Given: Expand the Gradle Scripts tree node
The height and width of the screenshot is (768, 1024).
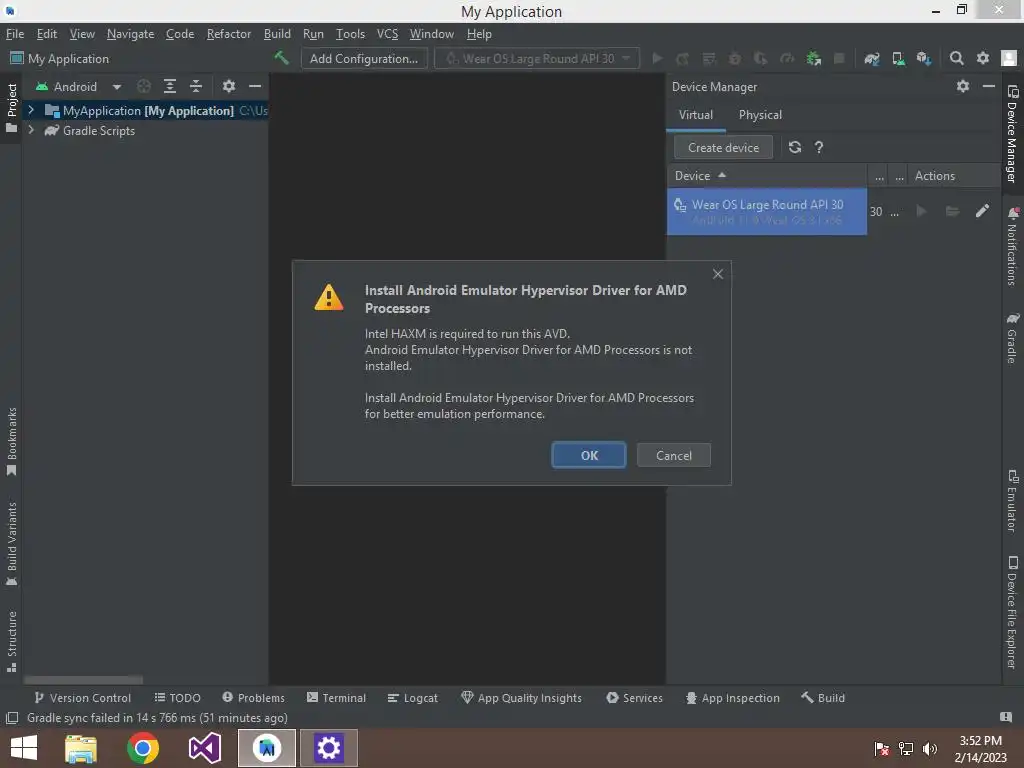Looking at the screenshot, I should 31,130.
